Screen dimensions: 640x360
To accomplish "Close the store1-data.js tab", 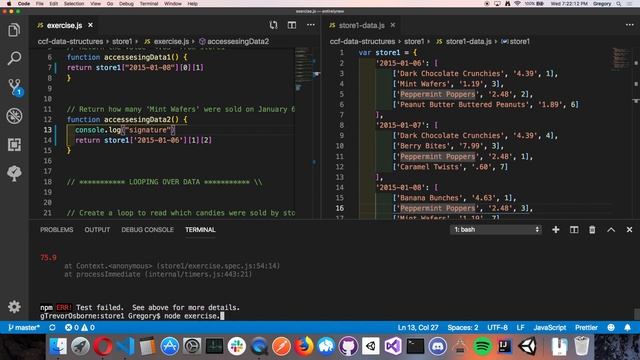I will (x=393, y=25).
